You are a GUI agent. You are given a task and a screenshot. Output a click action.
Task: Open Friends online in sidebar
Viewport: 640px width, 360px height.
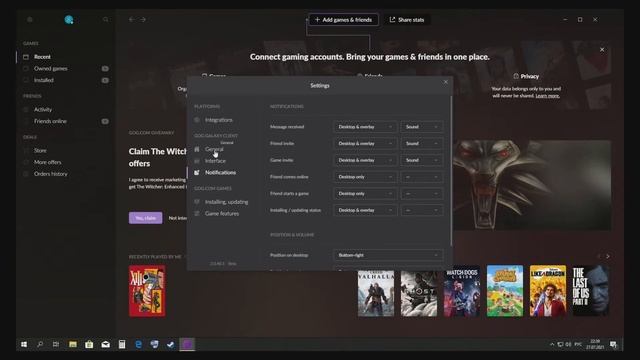(50, 121)
